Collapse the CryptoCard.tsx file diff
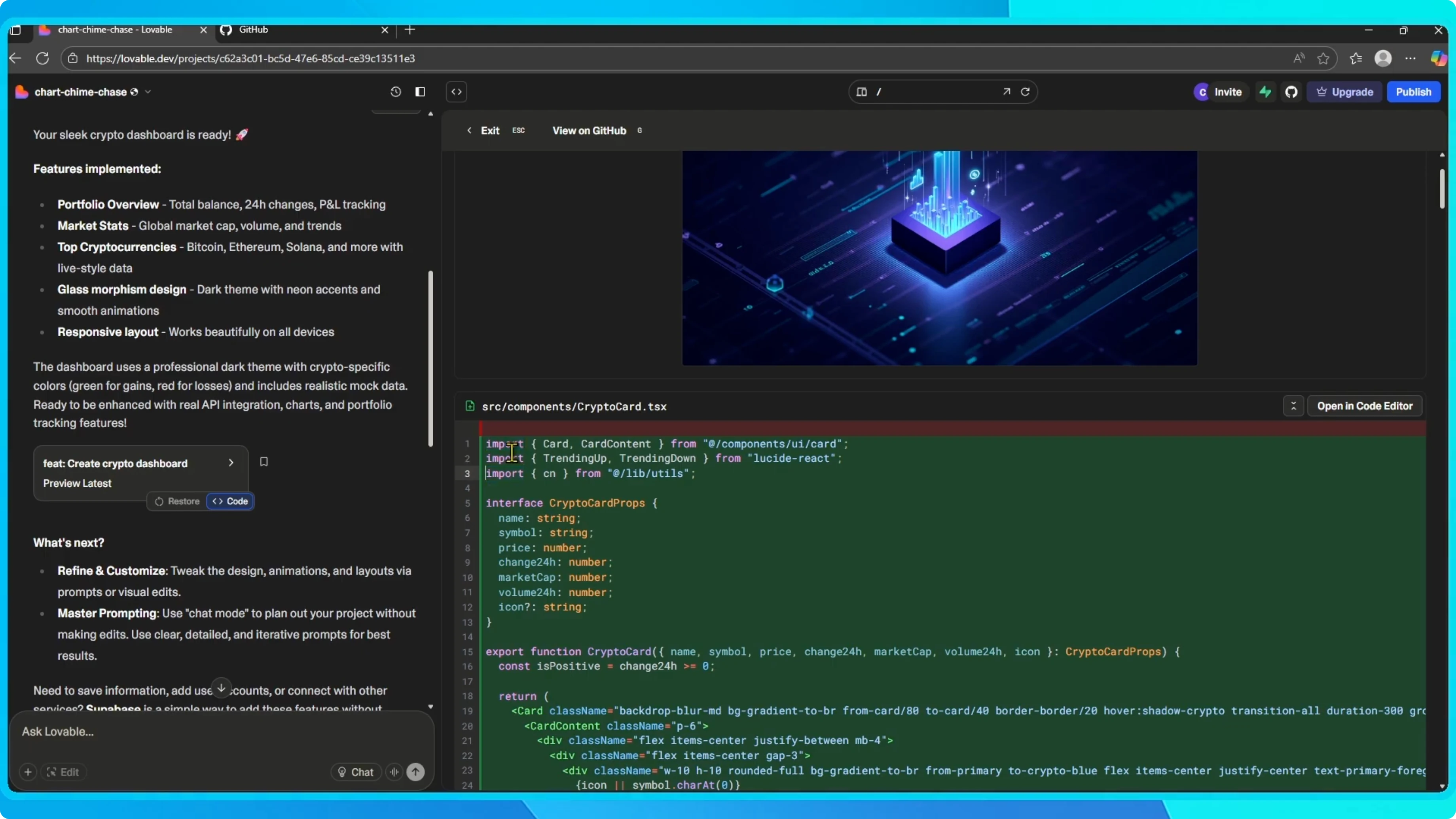The height and width of the screenshot is (819, 1456). [x=1293, y=406]
